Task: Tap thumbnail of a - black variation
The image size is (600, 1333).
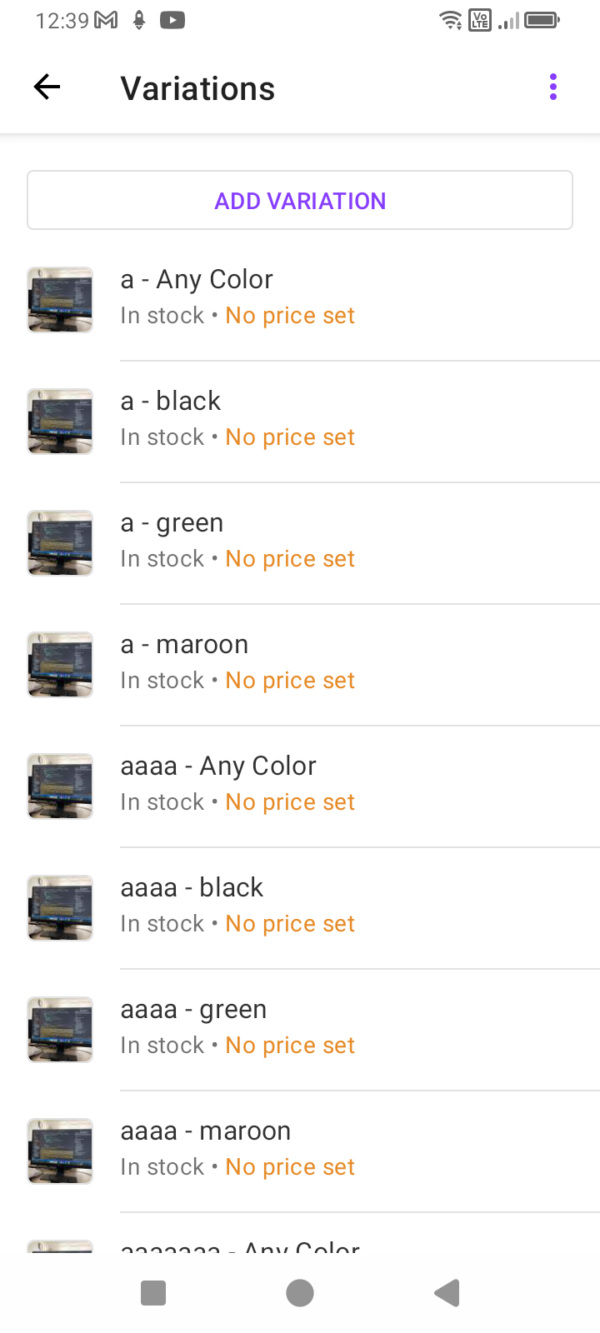Action: 60,421
